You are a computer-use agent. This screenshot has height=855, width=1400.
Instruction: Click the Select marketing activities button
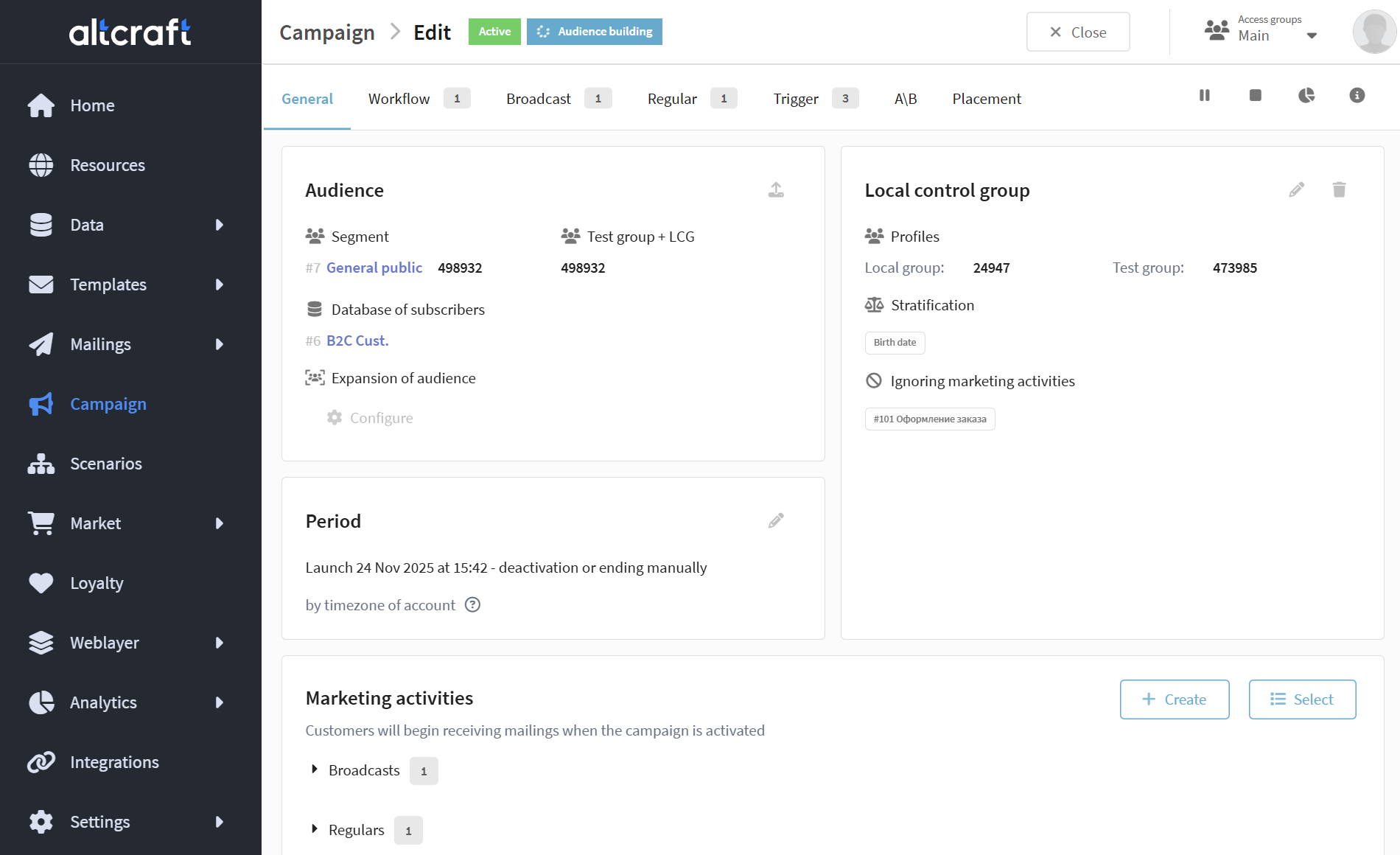click(x=1302, y=699)
